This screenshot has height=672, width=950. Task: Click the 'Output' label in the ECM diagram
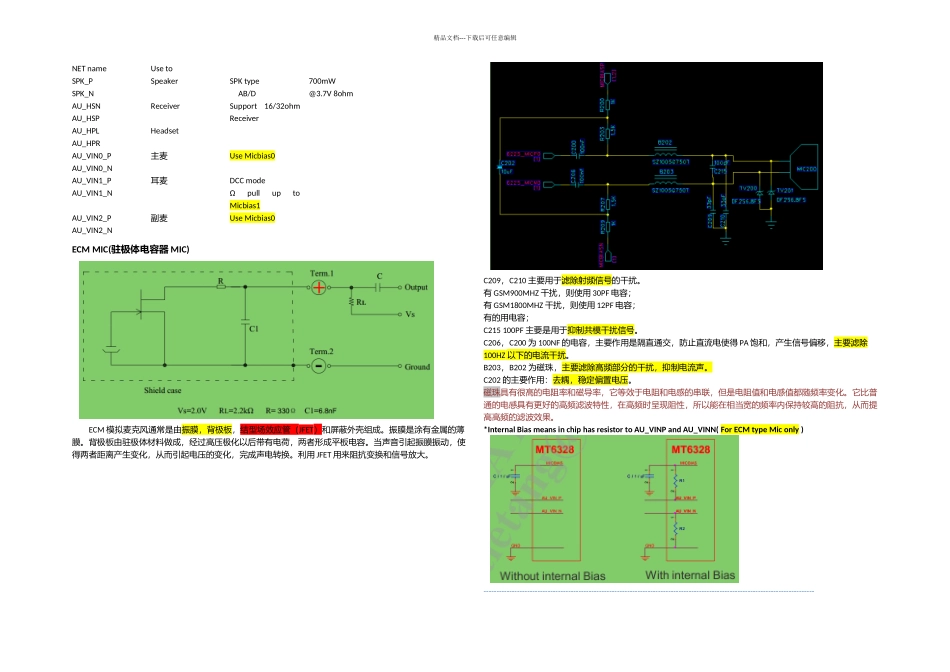pos(416,287)
